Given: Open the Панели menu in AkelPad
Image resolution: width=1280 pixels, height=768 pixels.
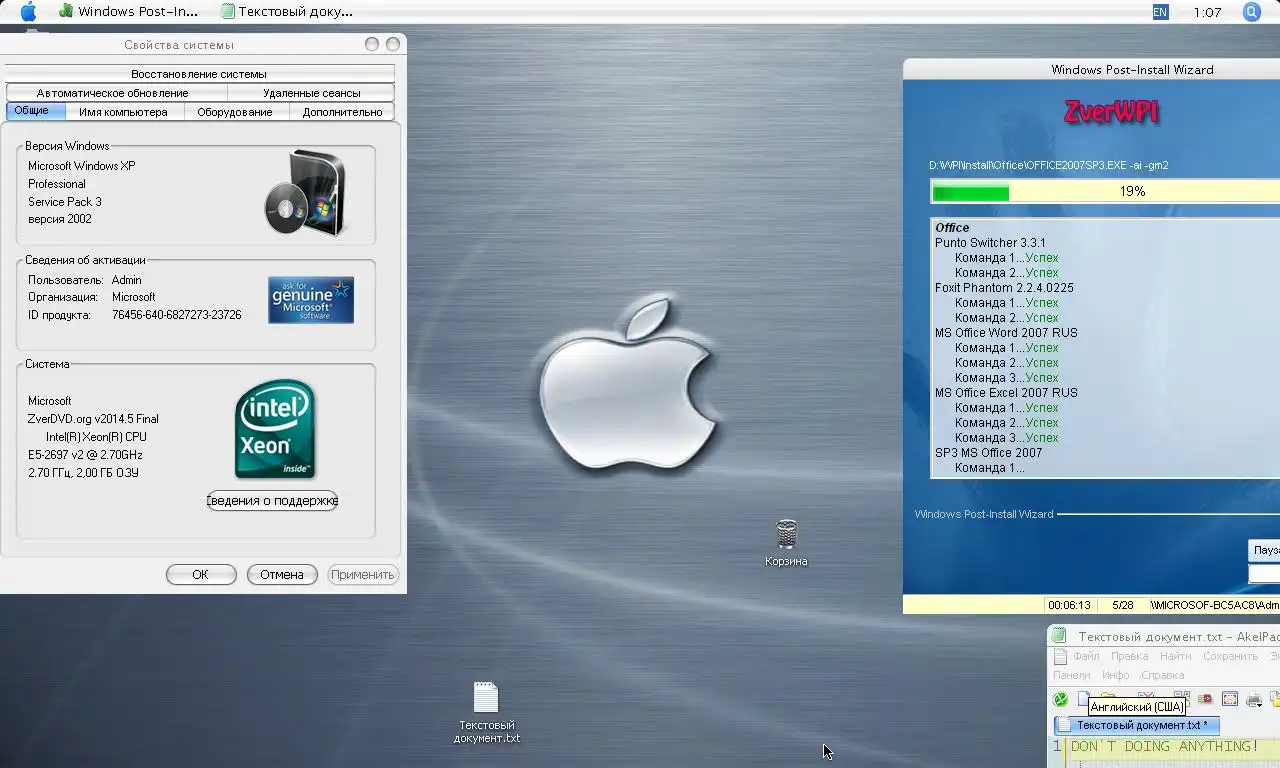Looking at the screenshot, I should (x=1071, y=675).
